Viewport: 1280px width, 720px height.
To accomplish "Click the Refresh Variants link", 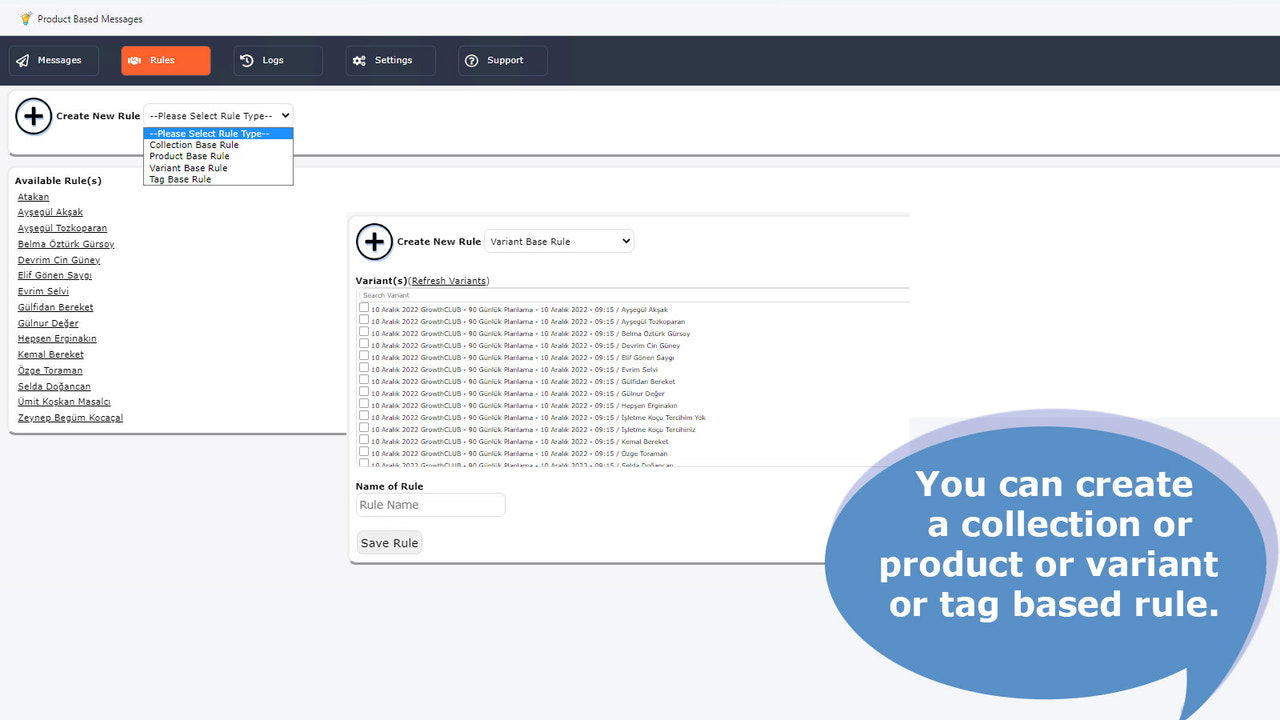I will [x=448, y=280].
